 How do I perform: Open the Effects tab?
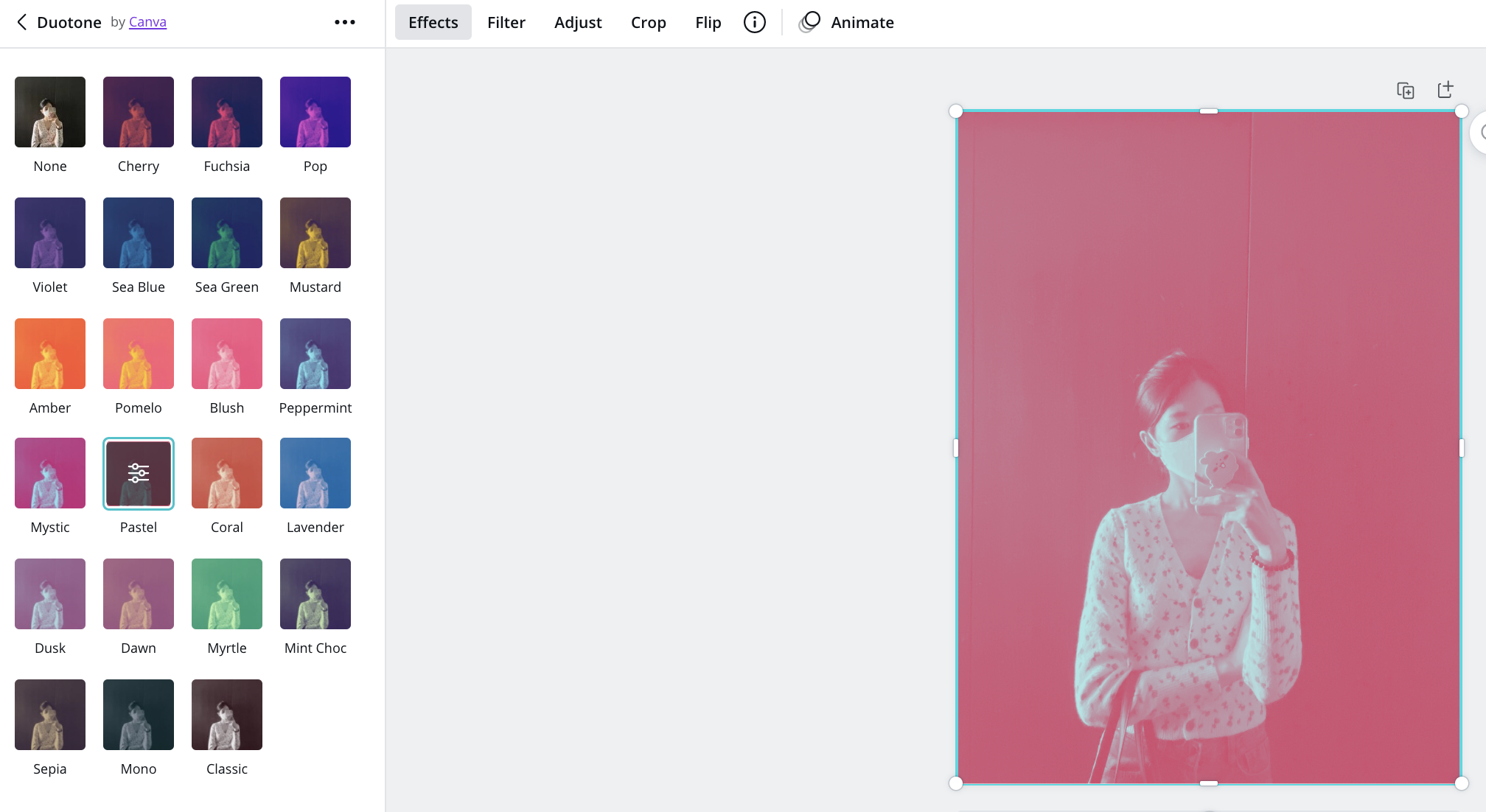tap(433, 22)
